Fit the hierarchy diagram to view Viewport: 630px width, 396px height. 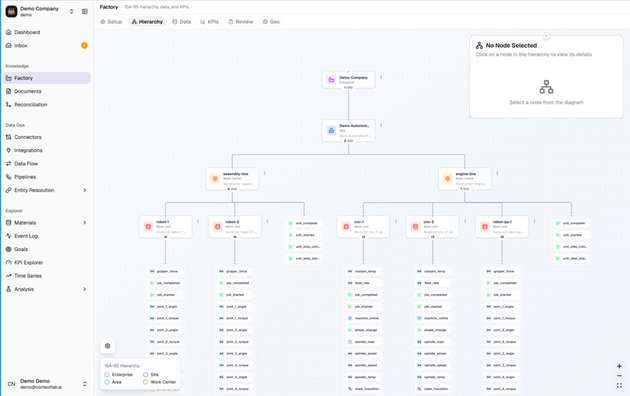tap(619, 386)
